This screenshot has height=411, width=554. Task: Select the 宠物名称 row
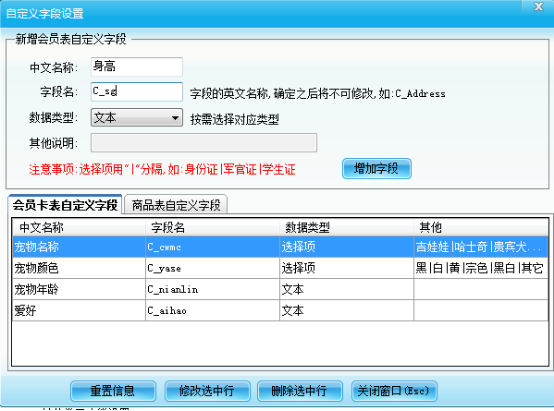click(280, 247)
